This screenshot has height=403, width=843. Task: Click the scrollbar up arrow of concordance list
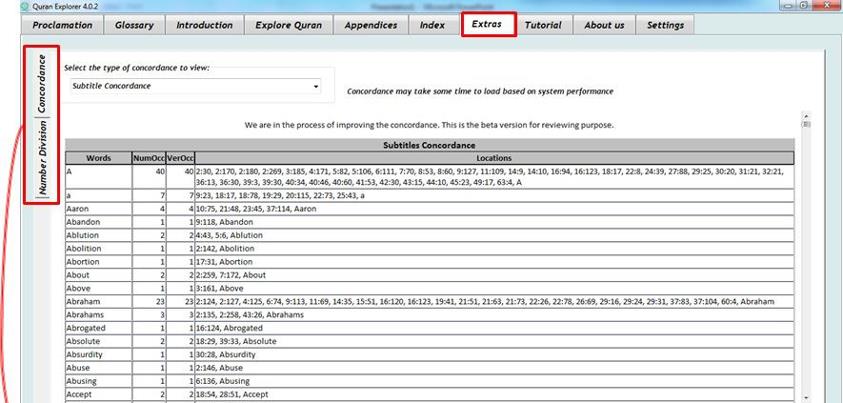[x=805, y=115]
